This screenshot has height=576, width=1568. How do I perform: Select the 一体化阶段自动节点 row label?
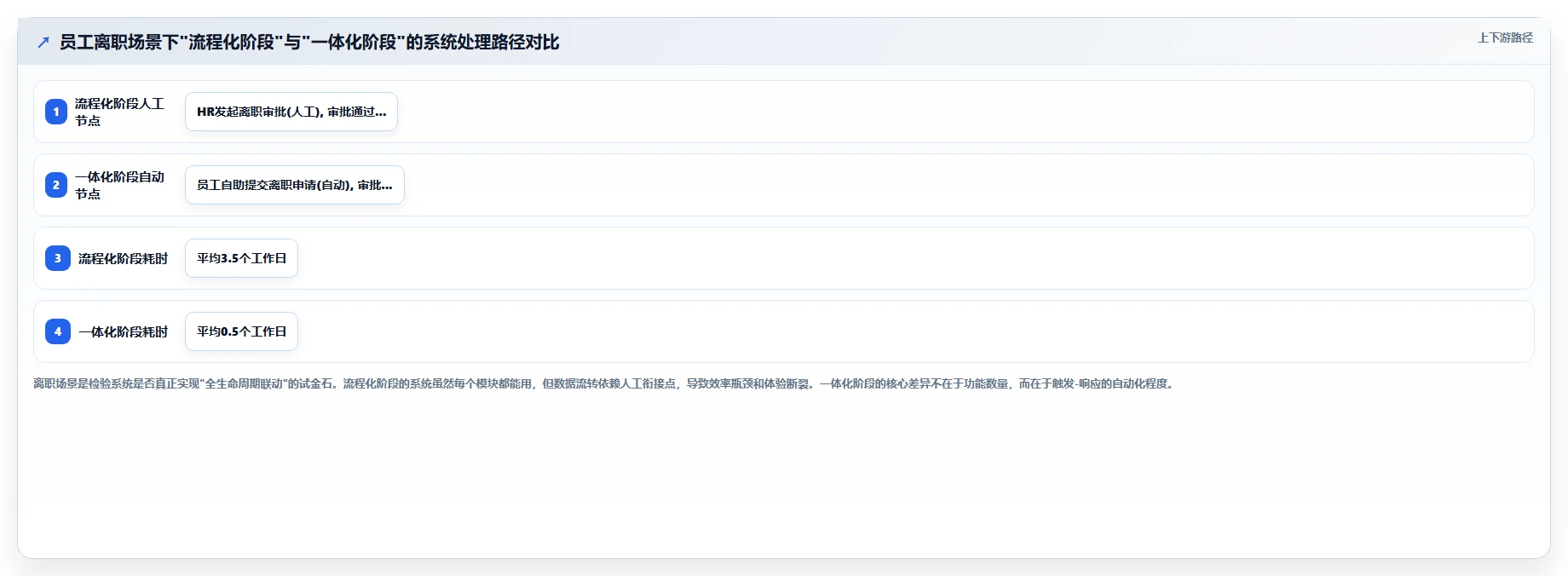pos(119,185)
